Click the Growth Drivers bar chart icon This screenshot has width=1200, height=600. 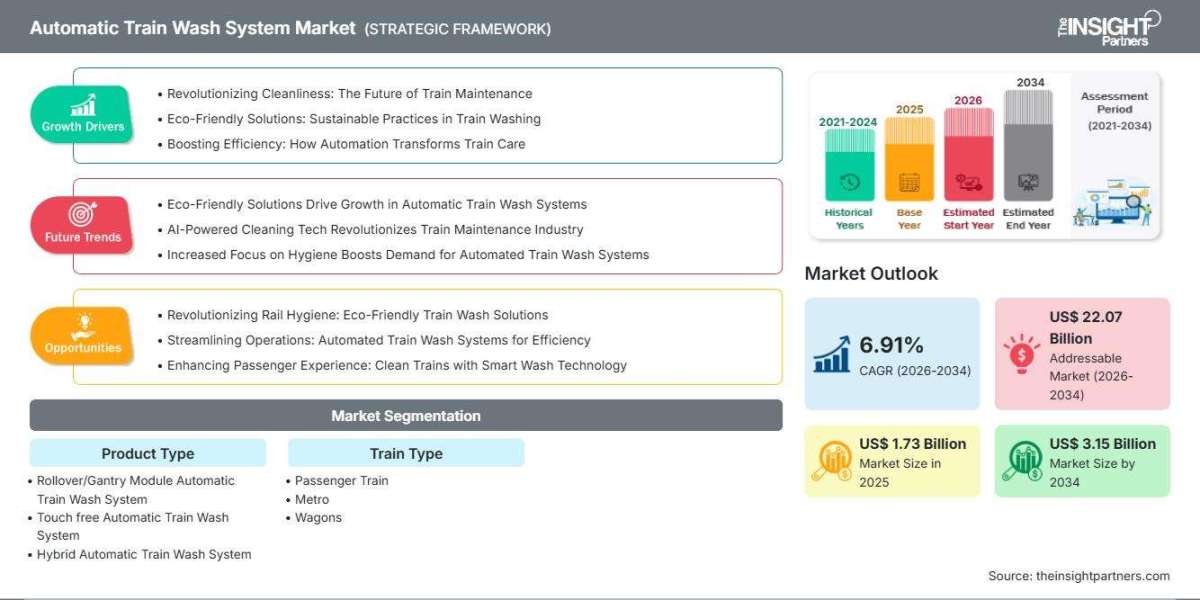coord(82,105)
